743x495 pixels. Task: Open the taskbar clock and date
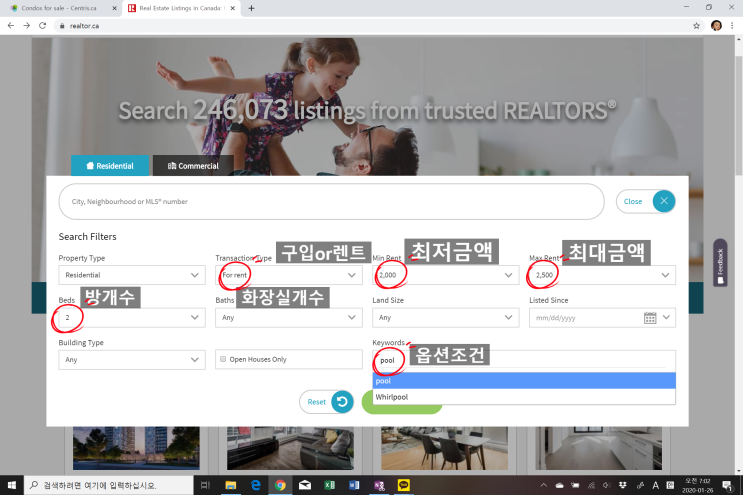pos(698,486)
